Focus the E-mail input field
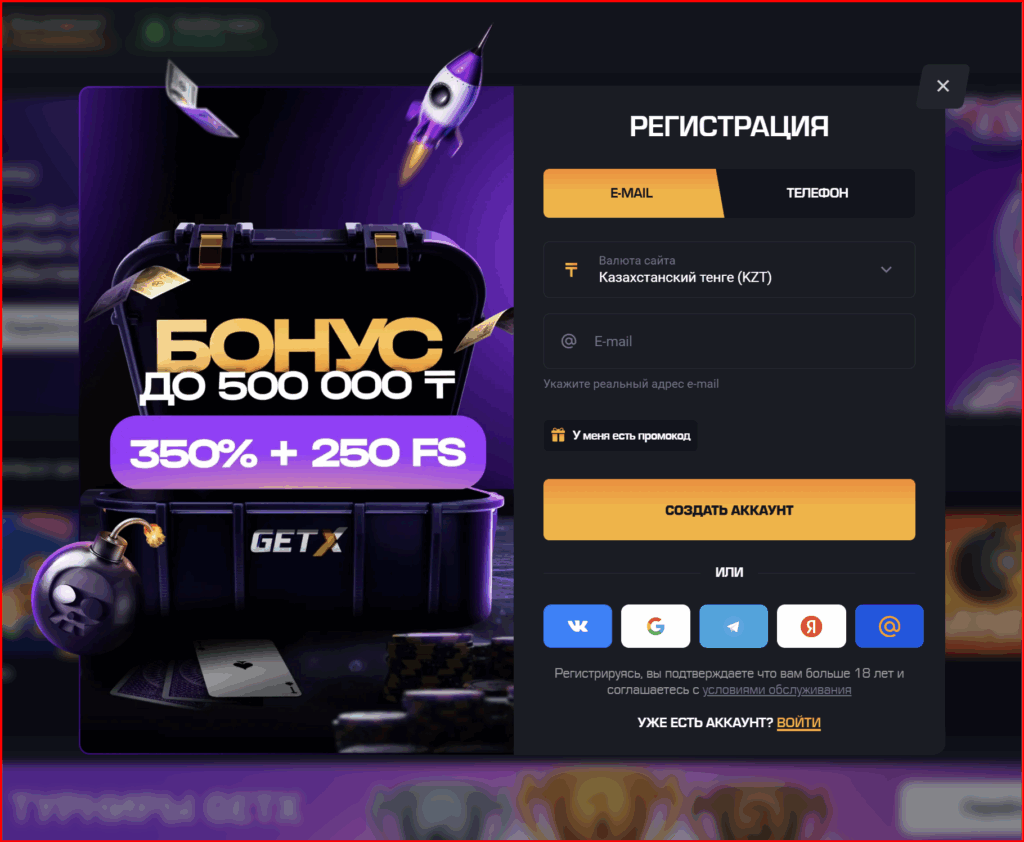The height and width of the screenshot is (842, 1024). (729, 341)
